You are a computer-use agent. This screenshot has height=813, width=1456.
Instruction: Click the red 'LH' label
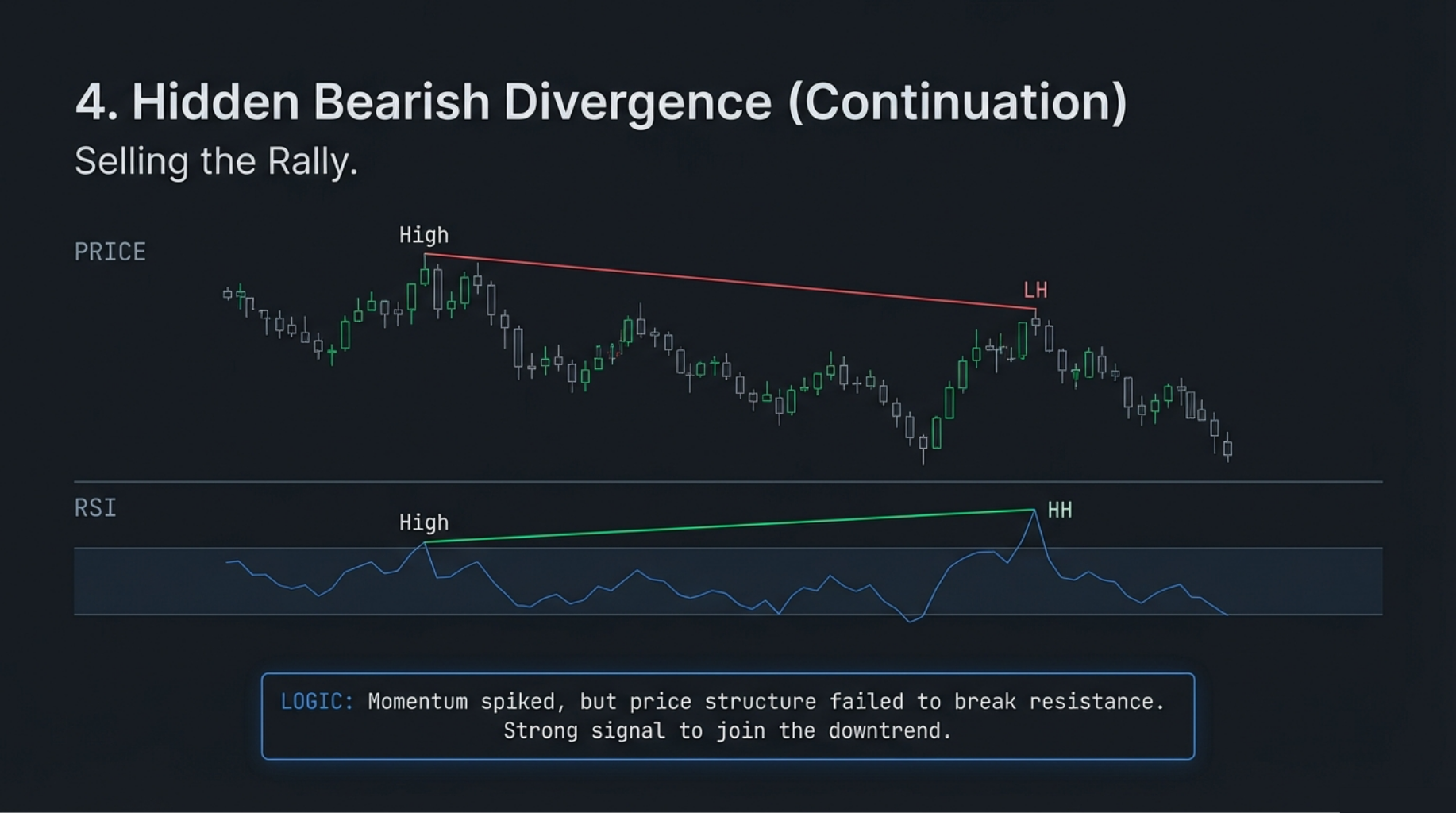[1035, 290]
